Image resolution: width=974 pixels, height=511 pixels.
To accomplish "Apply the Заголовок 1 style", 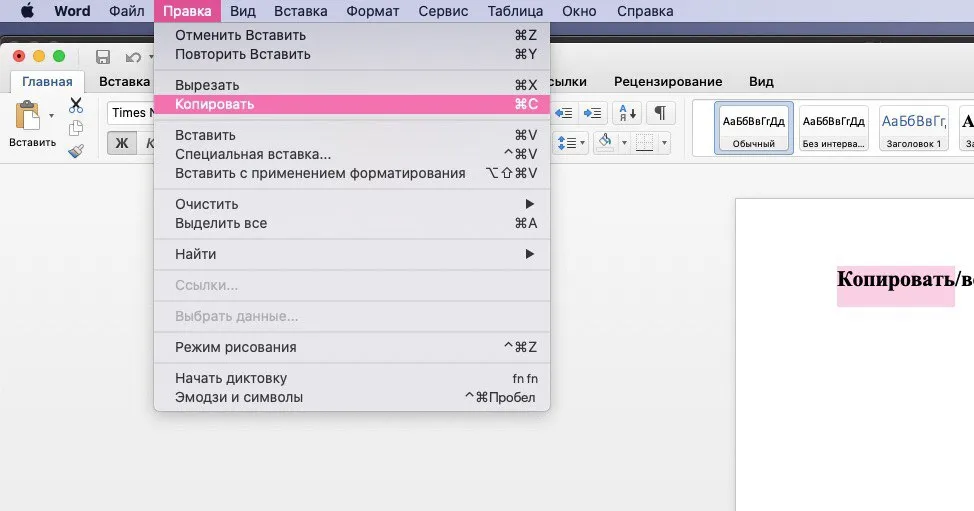I will point(914,129).
